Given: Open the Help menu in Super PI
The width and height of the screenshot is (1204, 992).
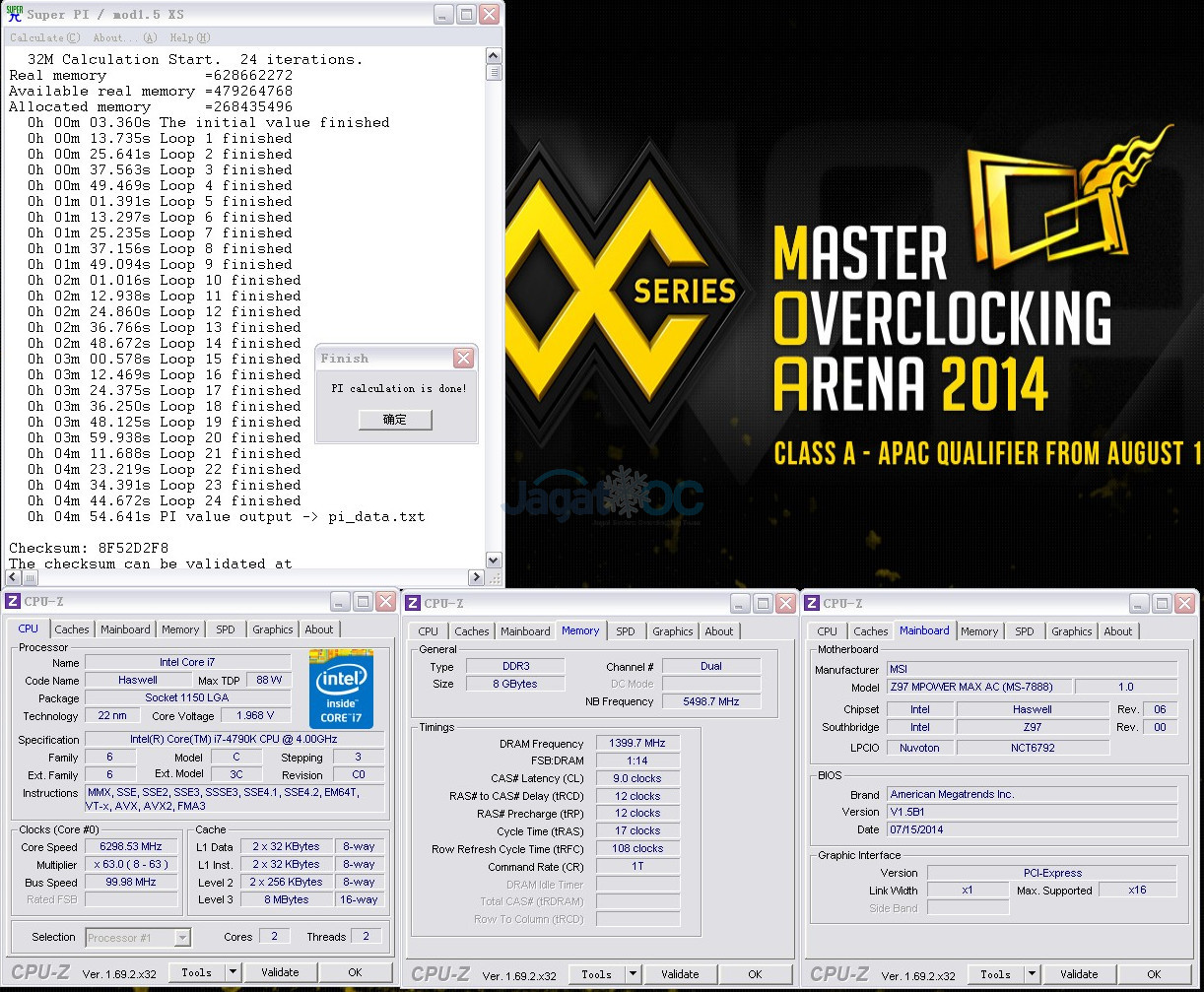Looking at the screenshot, I should (189, 37).
